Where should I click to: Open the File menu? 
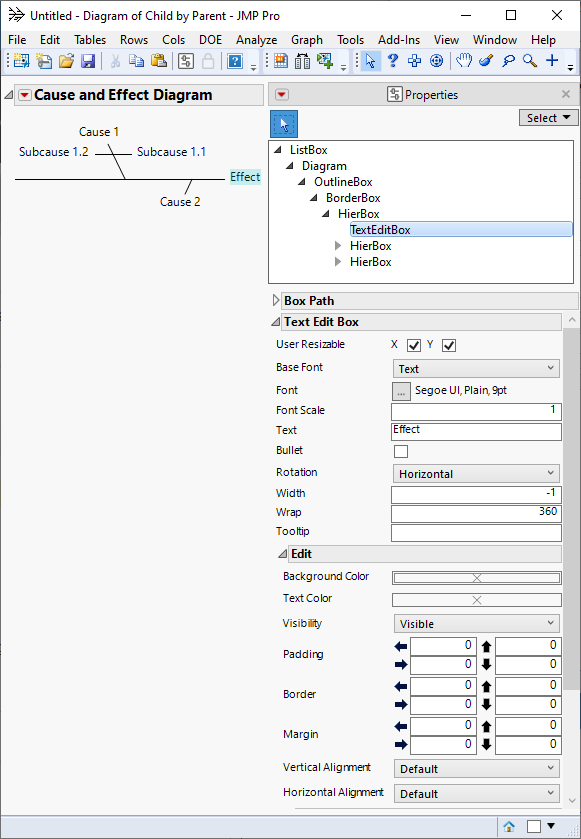[17, 40]
